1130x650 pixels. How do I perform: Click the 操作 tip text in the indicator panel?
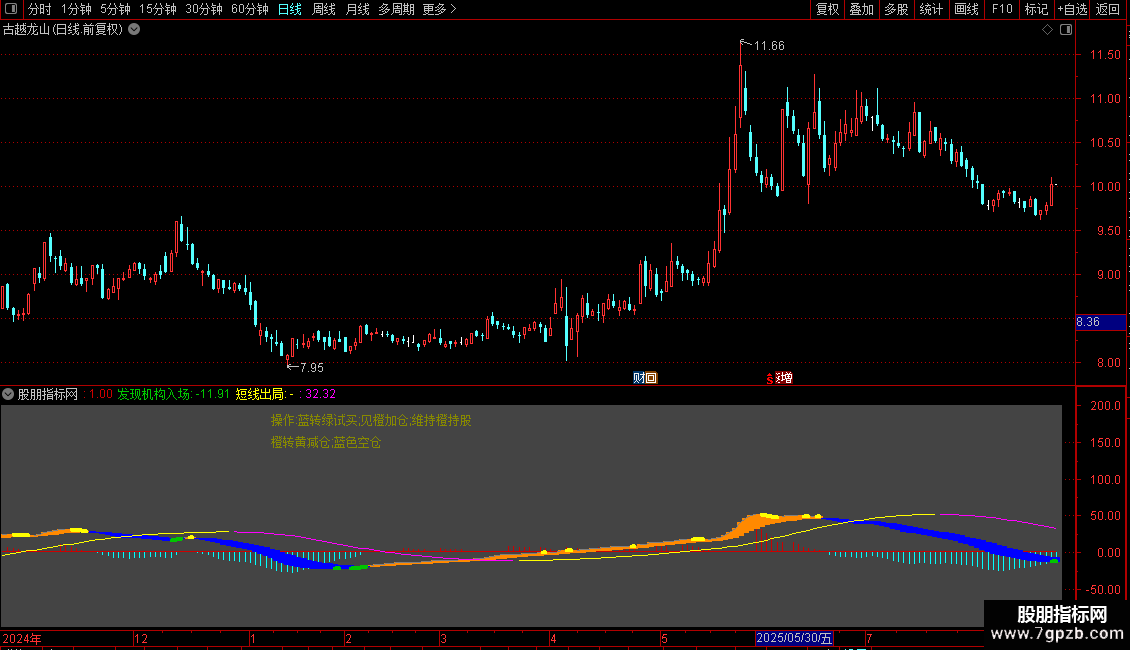(x=371, y=421)
